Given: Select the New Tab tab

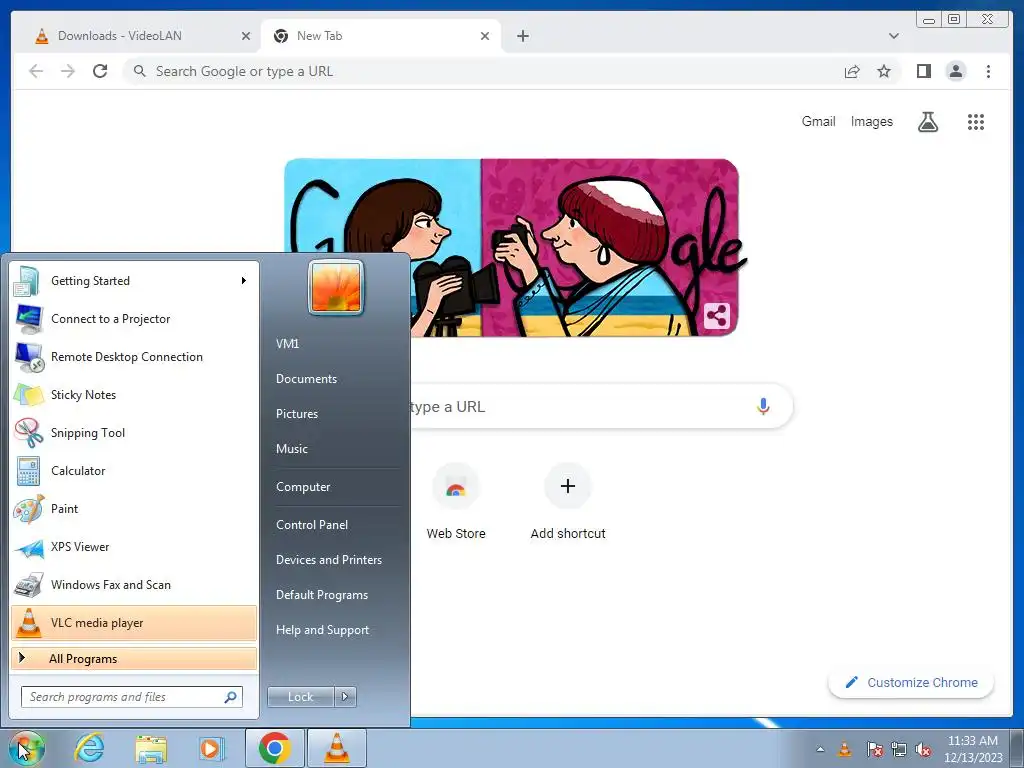Looking at the screenshot, I should coord(381,36).
